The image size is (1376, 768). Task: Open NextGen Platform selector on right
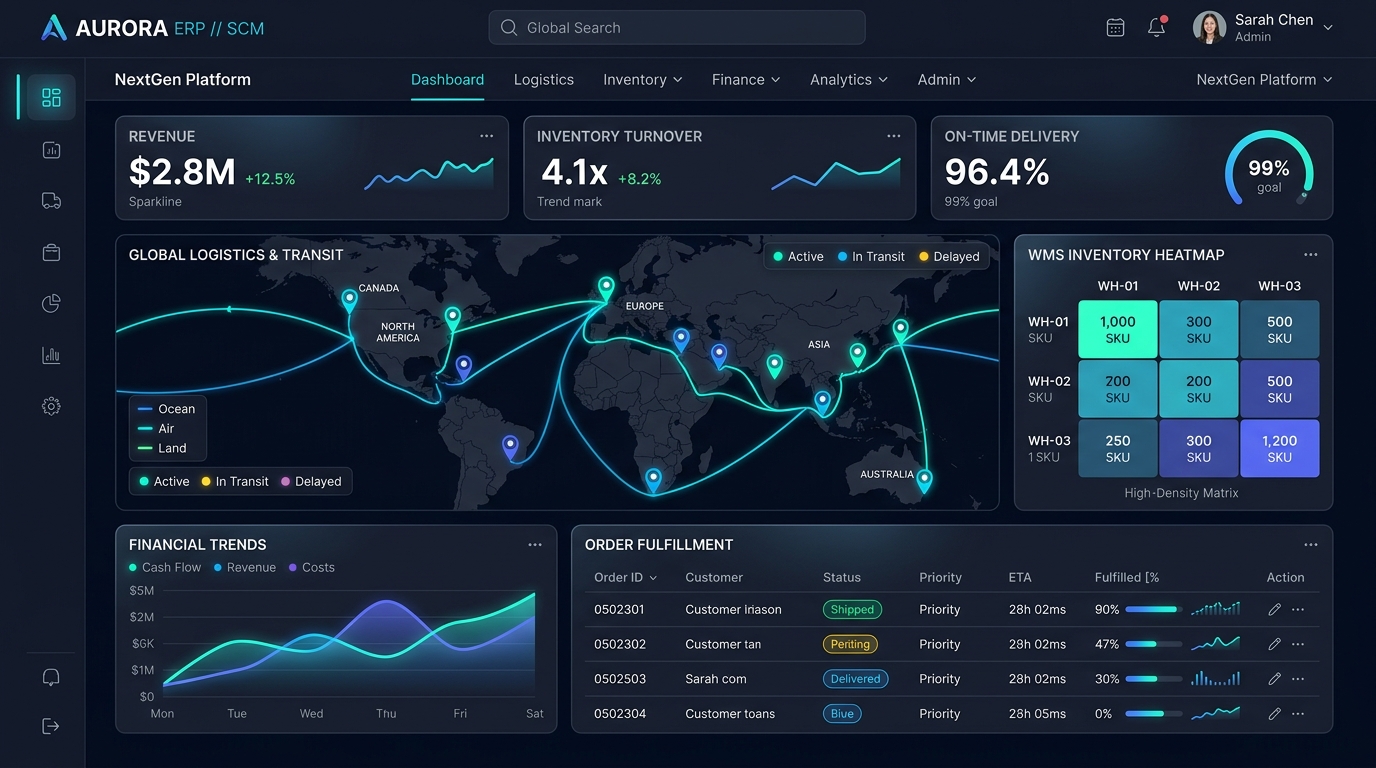[1264, 79]
